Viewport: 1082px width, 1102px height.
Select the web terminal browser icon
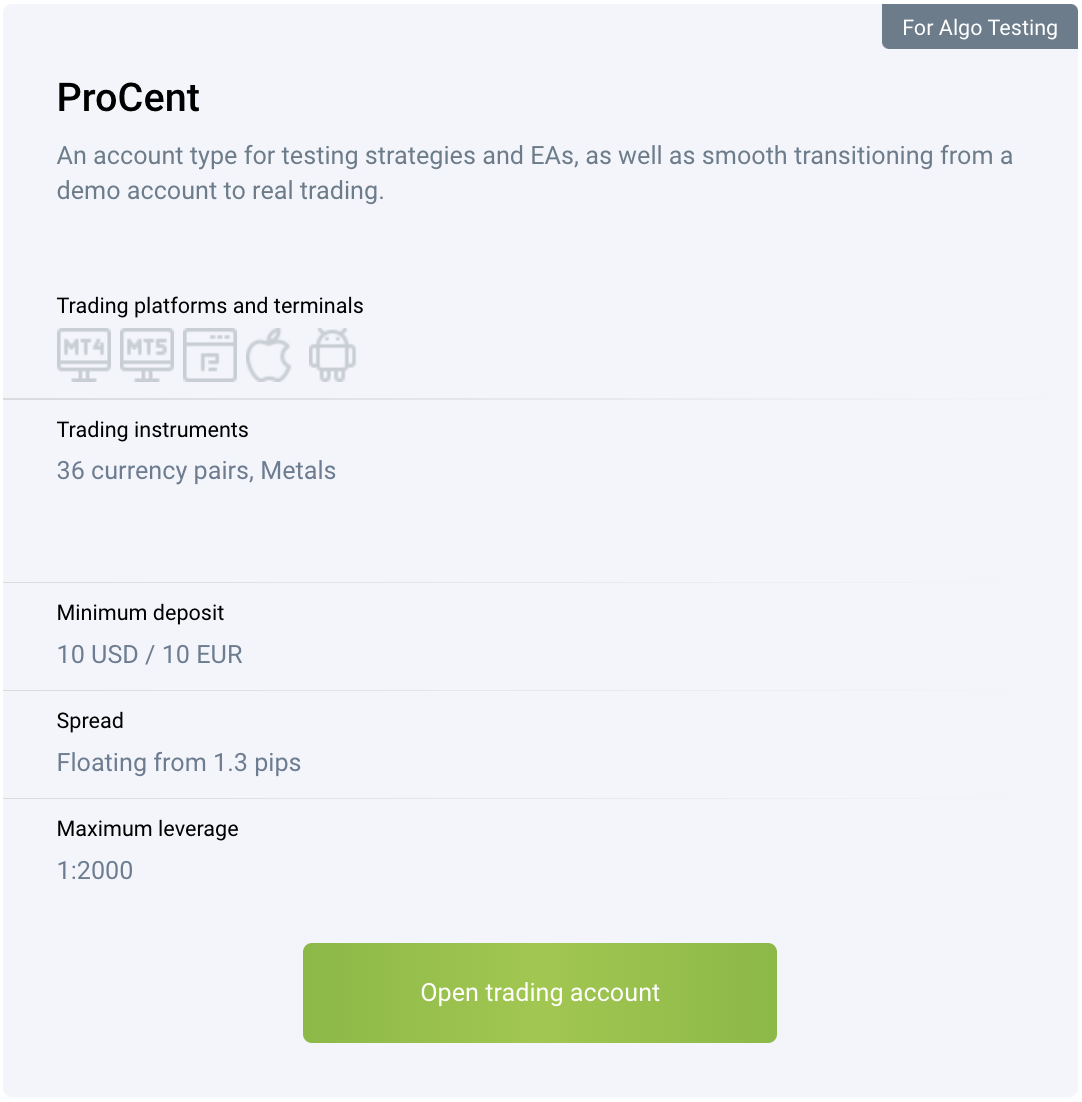[210, 354]
